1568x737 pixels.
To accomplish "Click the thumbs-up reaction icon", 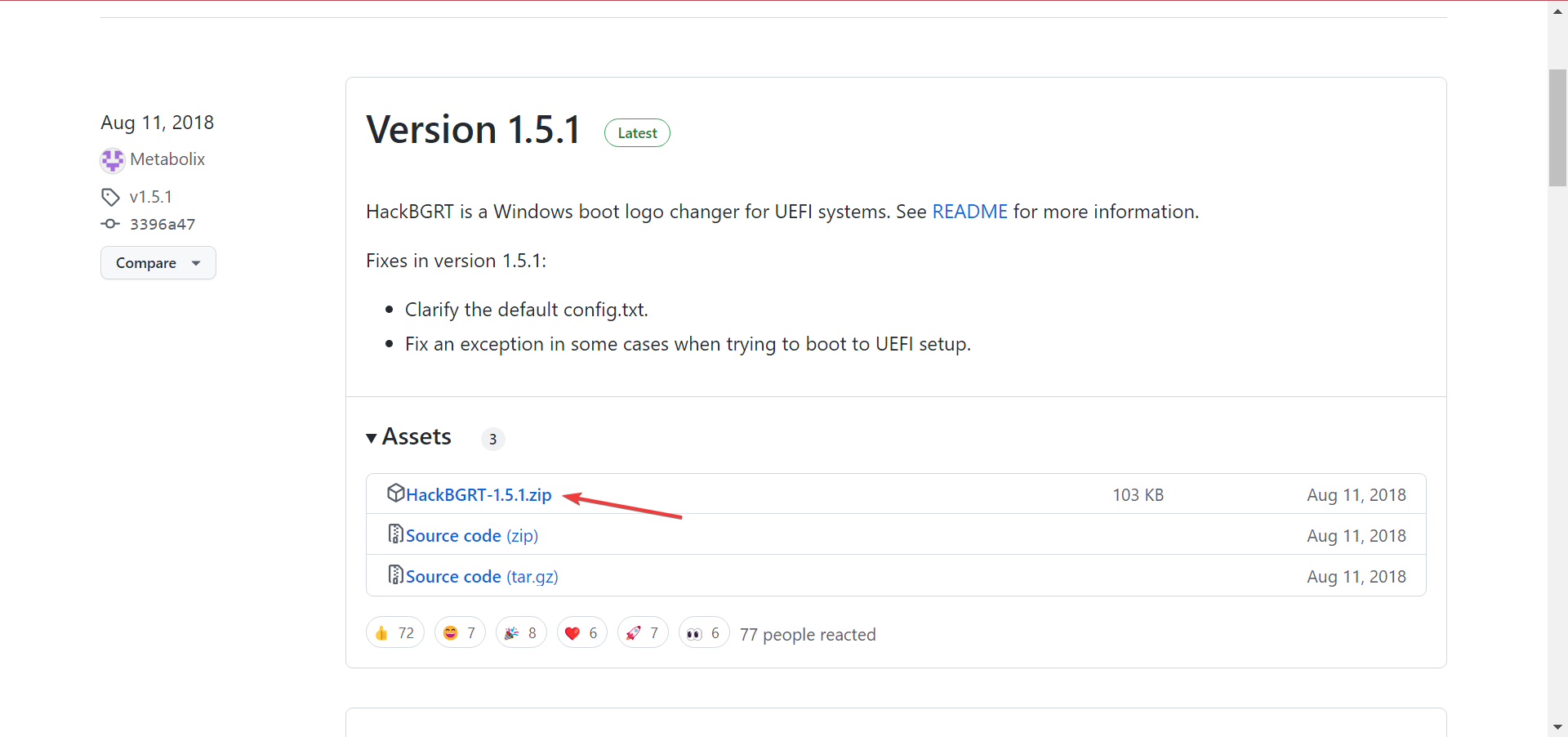I will pos(382,632).
